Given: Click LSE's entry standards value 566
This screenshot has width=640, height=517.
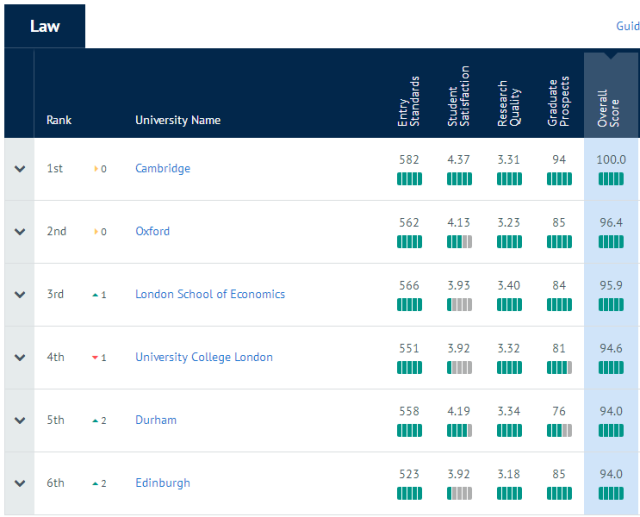Looking at the screenshot, I should [x=409, y=285].
